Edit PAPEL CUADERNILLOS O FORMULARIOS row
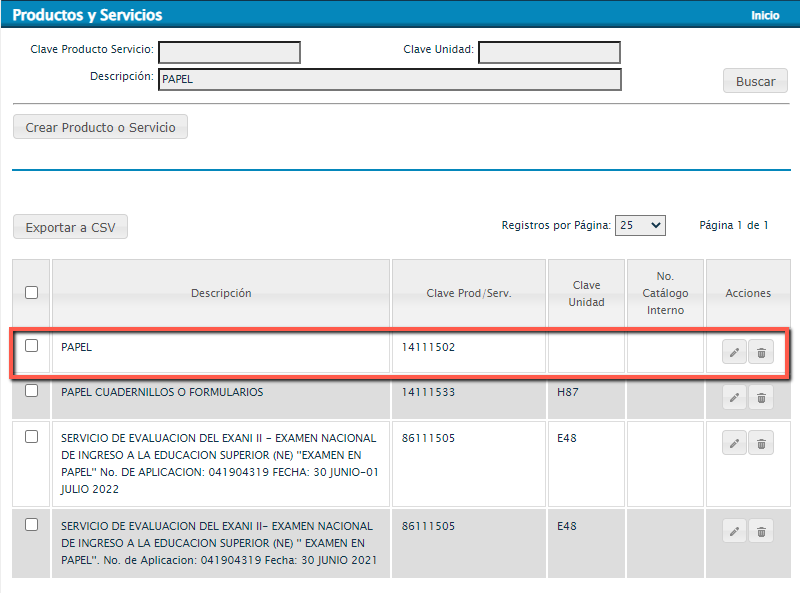 click(x=734, y=397)
